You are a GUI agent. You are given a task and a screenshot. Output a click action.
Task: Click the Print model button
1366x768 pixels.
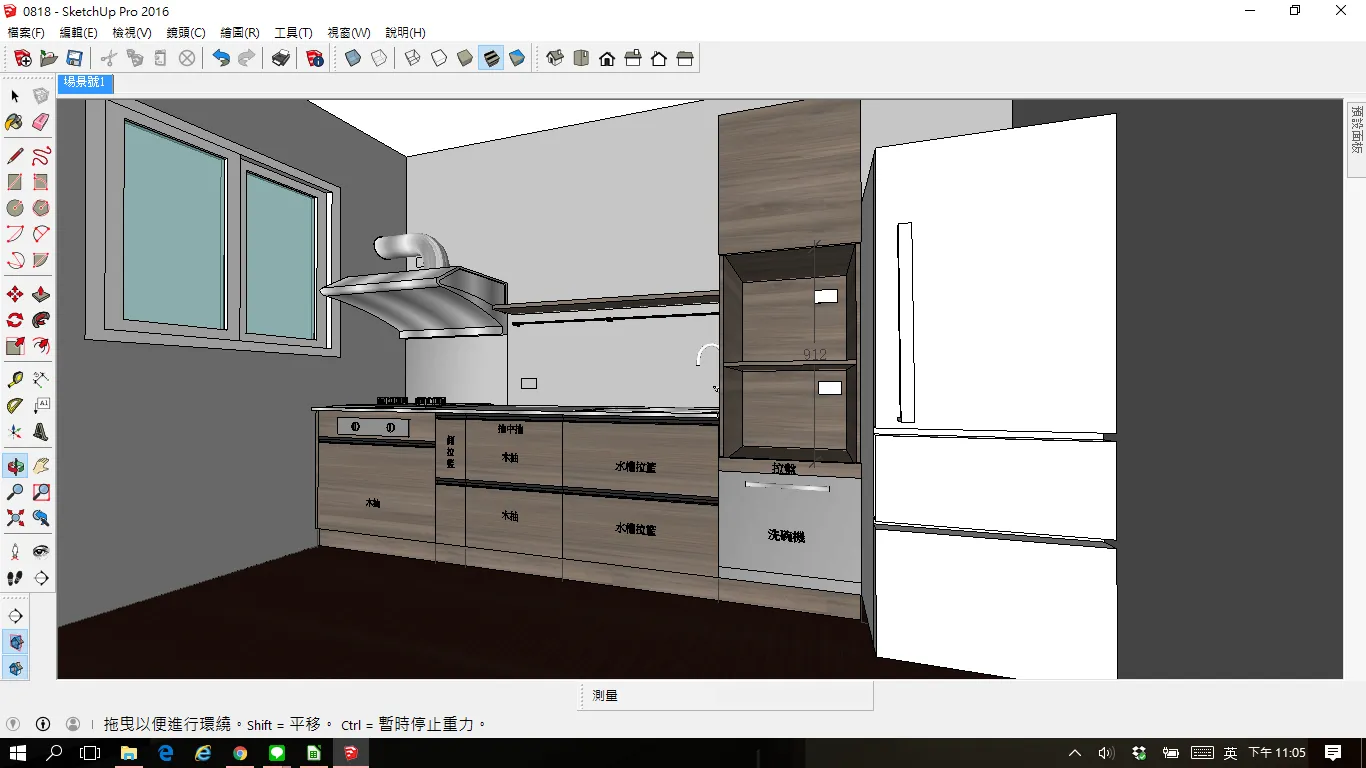point(281,59)
